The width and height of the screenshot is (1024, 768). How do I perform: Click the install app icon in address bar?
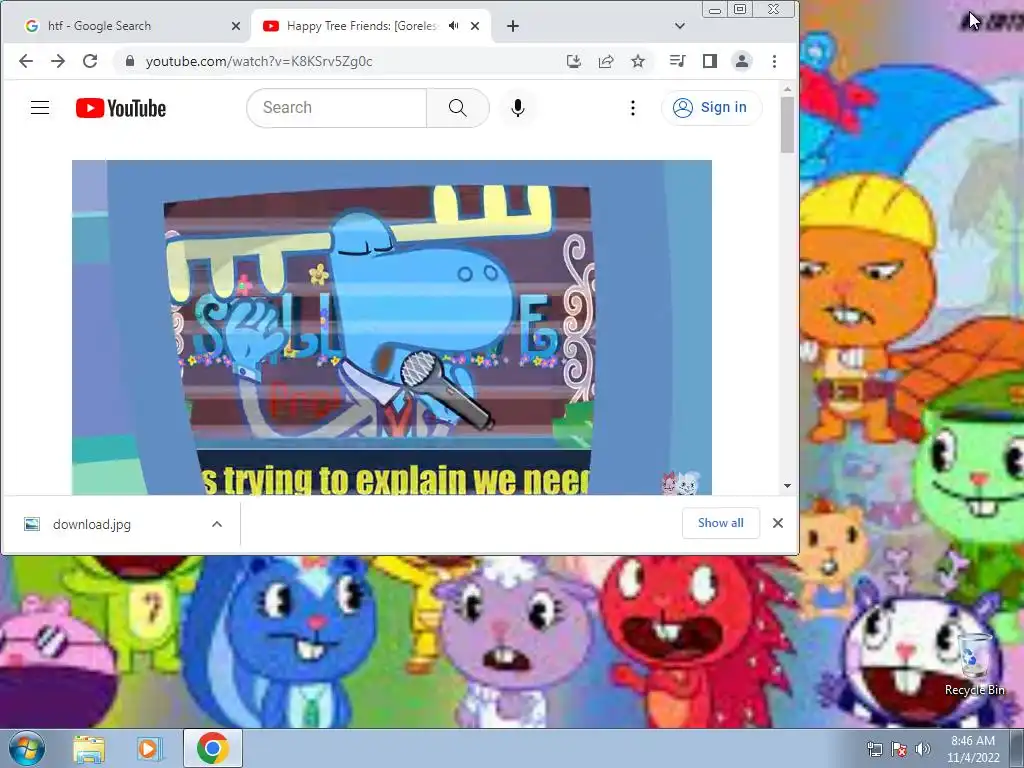click(x=573, y=61)
